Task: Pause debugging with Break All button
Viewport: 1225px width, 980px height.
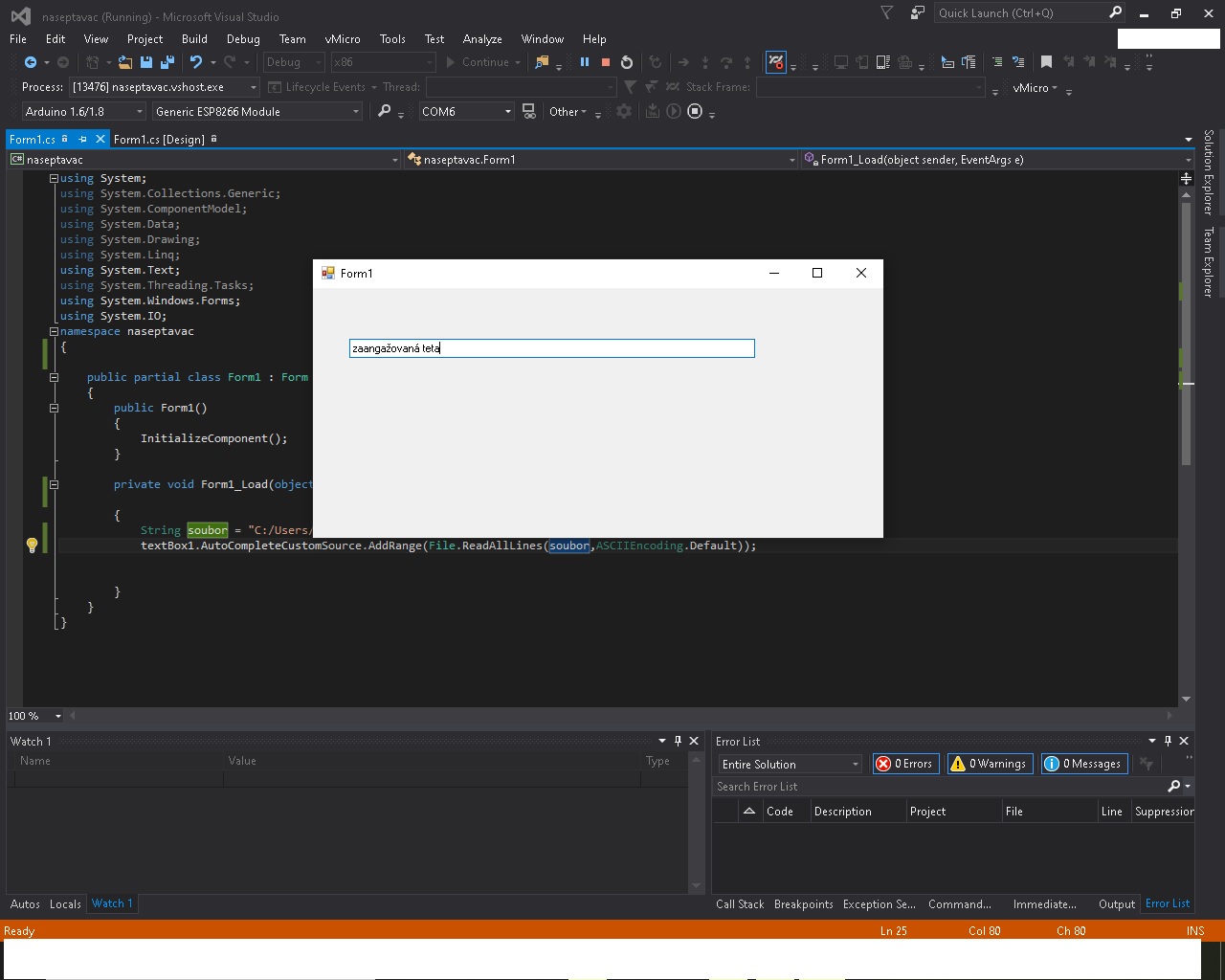Action: click(585, 62)
